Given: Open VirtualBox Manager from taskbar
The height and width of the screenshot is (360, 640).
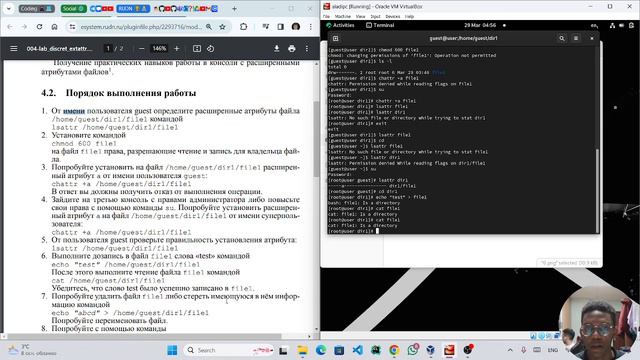Looking at the screenshot, I should tap(431, 350).
